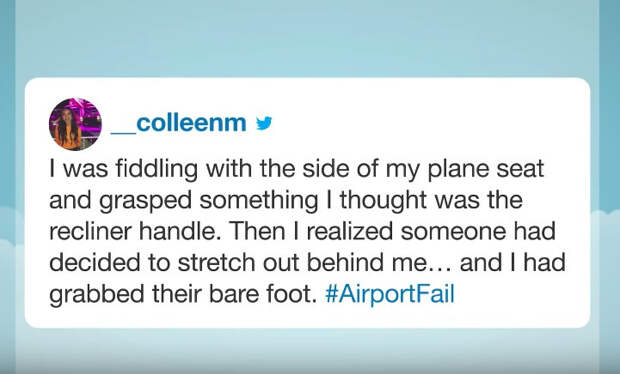Click the empty white area right of the Twitter bird

tap(427, 123)
